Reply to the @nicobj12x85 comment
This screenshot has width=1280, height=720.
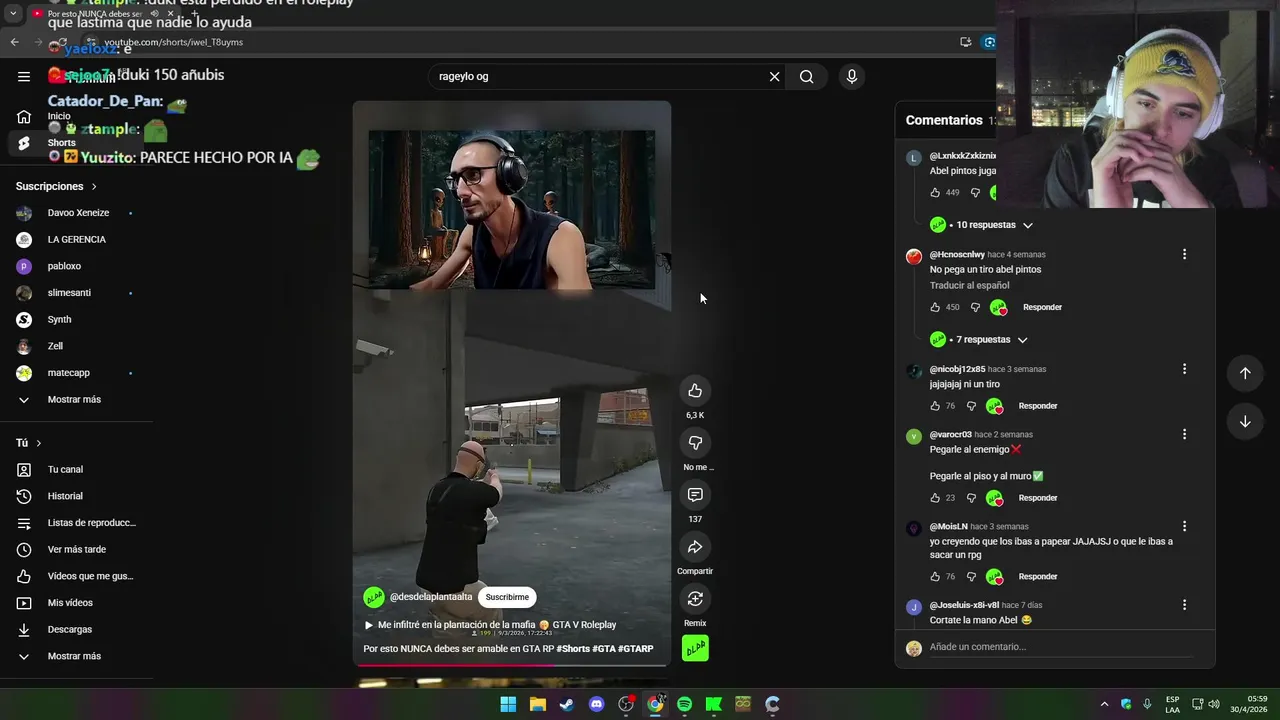(1038, 406)
